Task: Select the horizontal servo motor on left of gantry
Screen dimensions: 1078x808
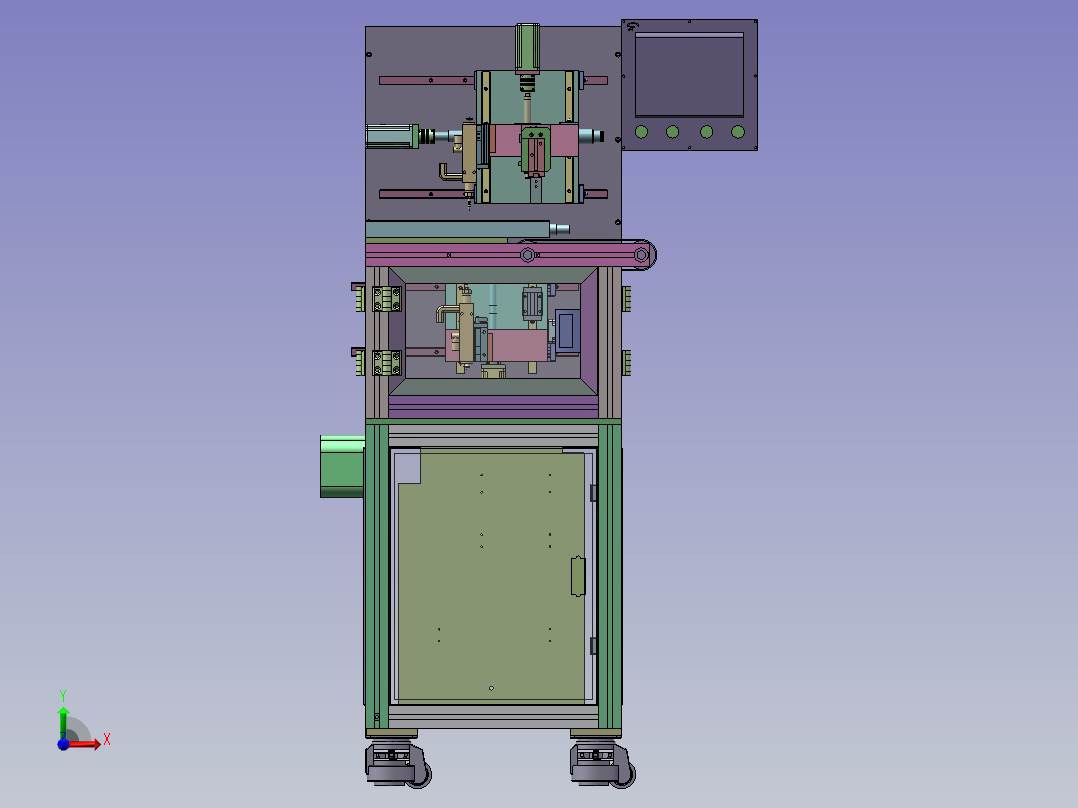Action: point(392,135)
